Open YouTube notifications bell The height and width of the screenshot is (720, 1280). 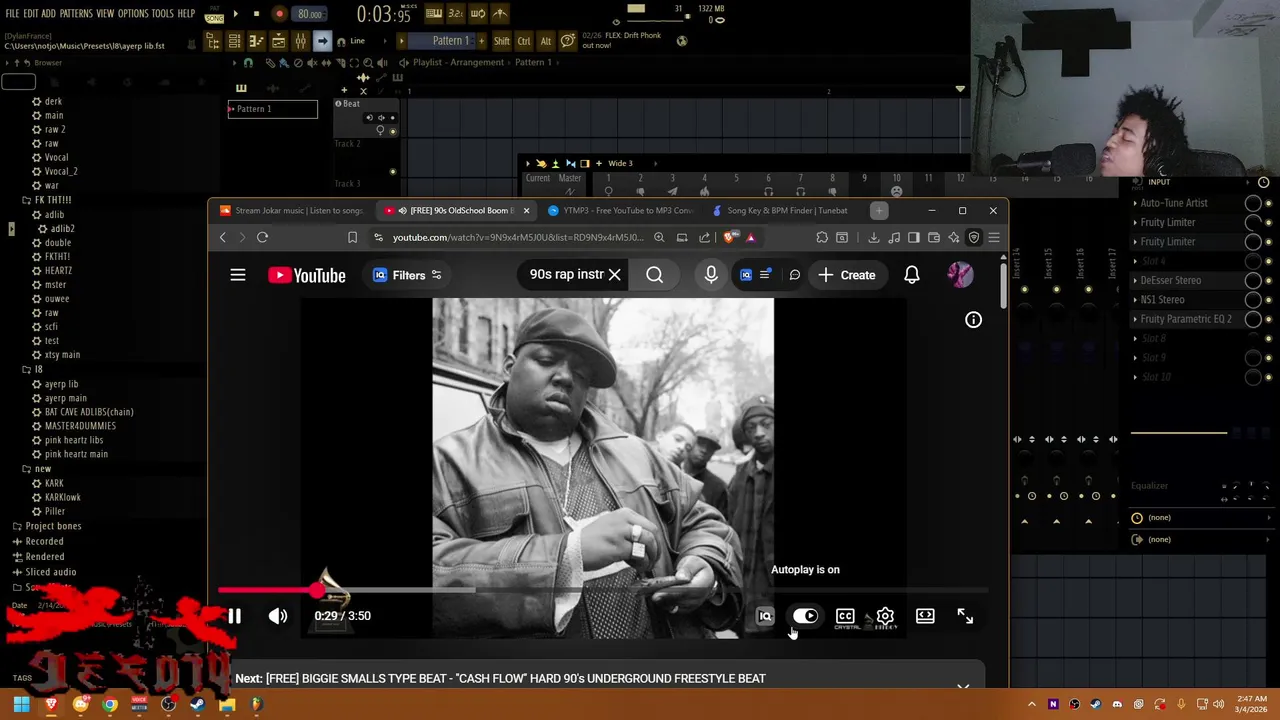912,275
